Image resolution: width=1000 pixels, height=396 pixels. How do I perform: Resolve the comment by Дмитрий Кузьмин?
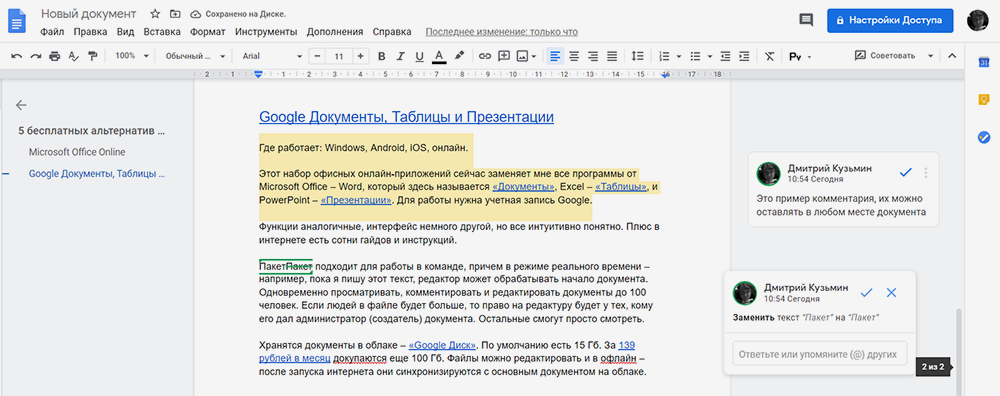905,172
